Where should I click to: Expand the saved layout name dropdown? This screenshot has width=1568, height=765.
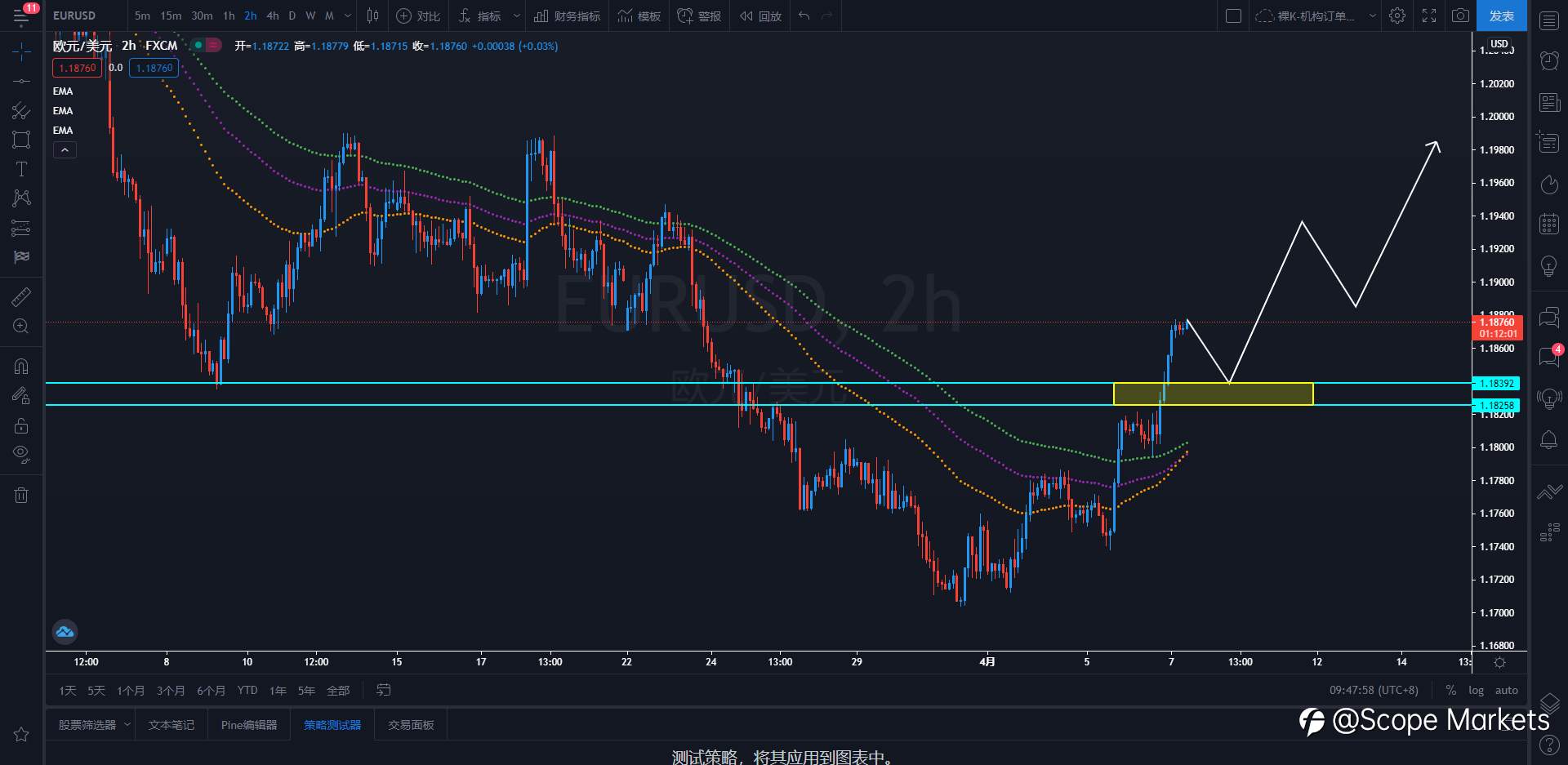click(x=1373, y=16)
